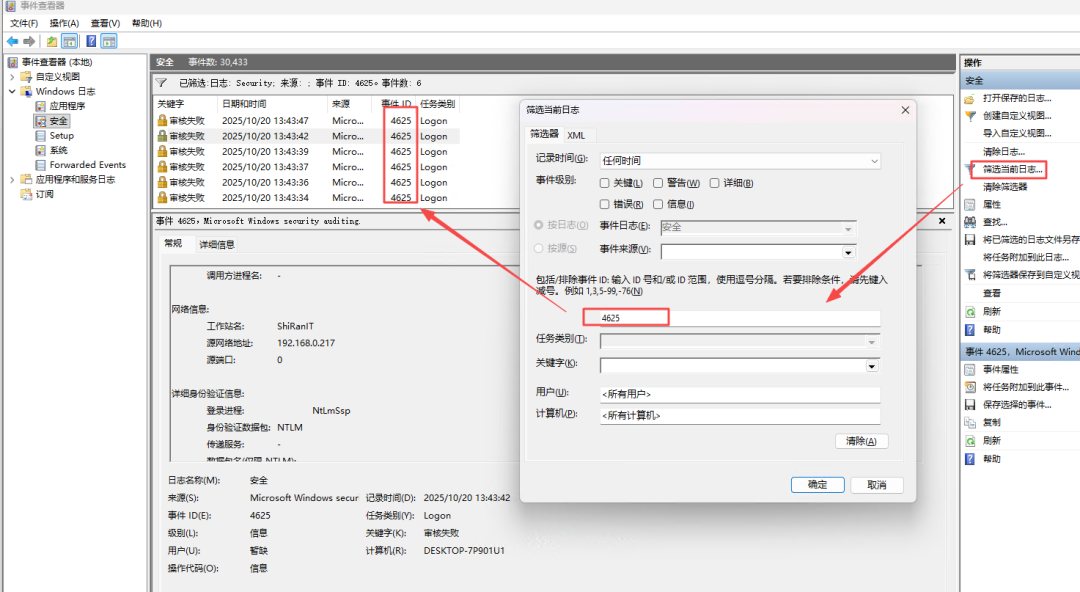Click 打开保存的日志 folder icon in actions
Screen dimensions: 1080x592
click(970, 98)
